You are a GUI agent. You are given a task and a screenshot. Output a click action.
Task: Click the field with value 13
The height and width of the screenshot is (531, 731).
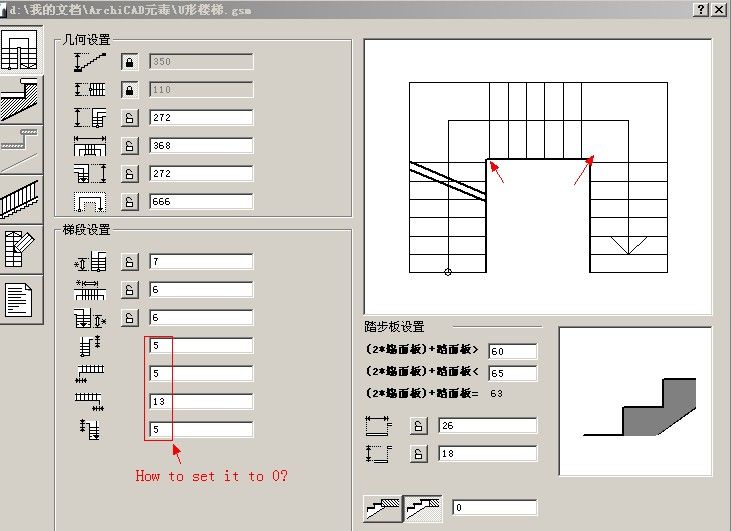(x=201, y=401)
